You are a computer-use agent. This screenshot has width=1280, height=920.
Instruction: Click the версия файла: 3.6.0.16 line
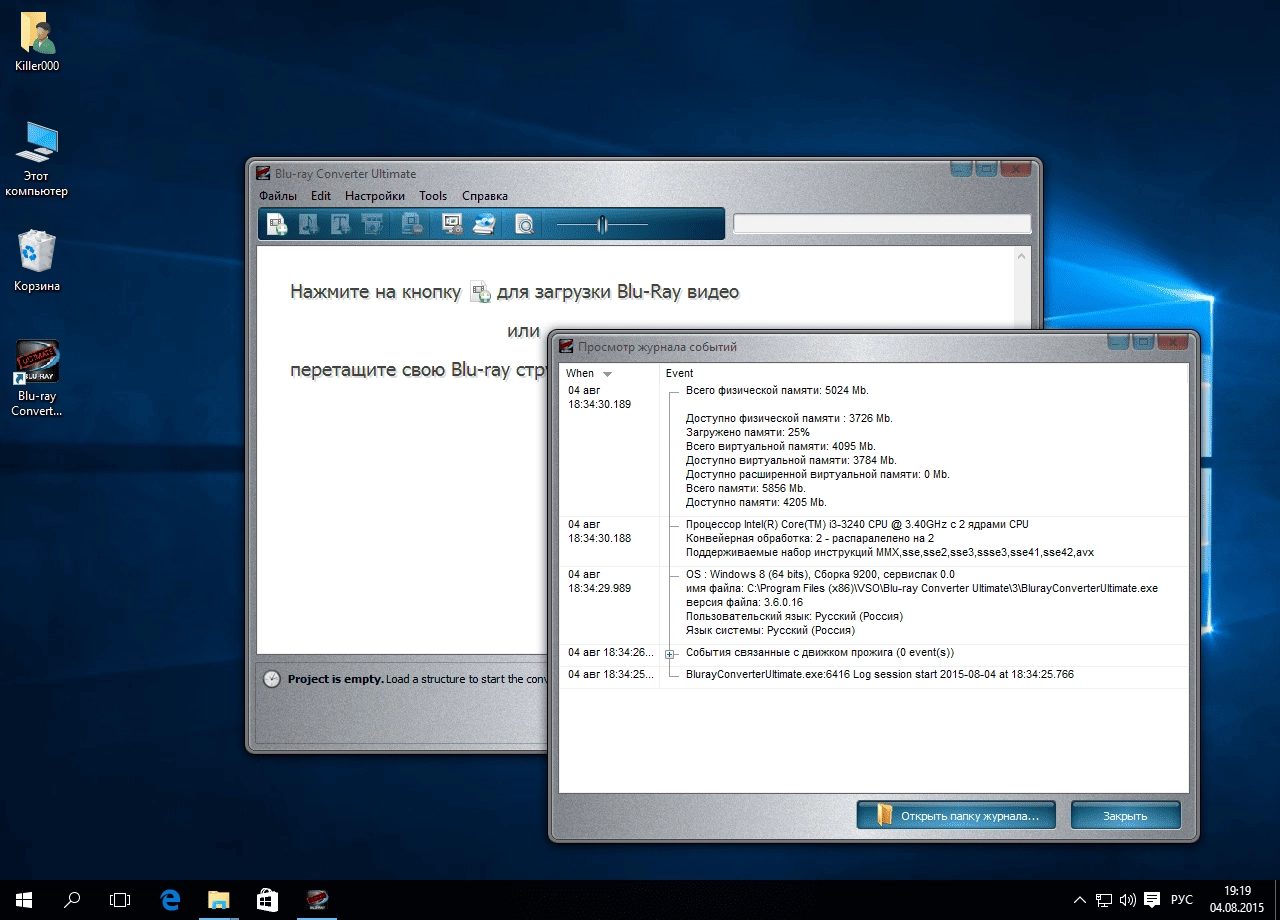(x=744, y=603)
